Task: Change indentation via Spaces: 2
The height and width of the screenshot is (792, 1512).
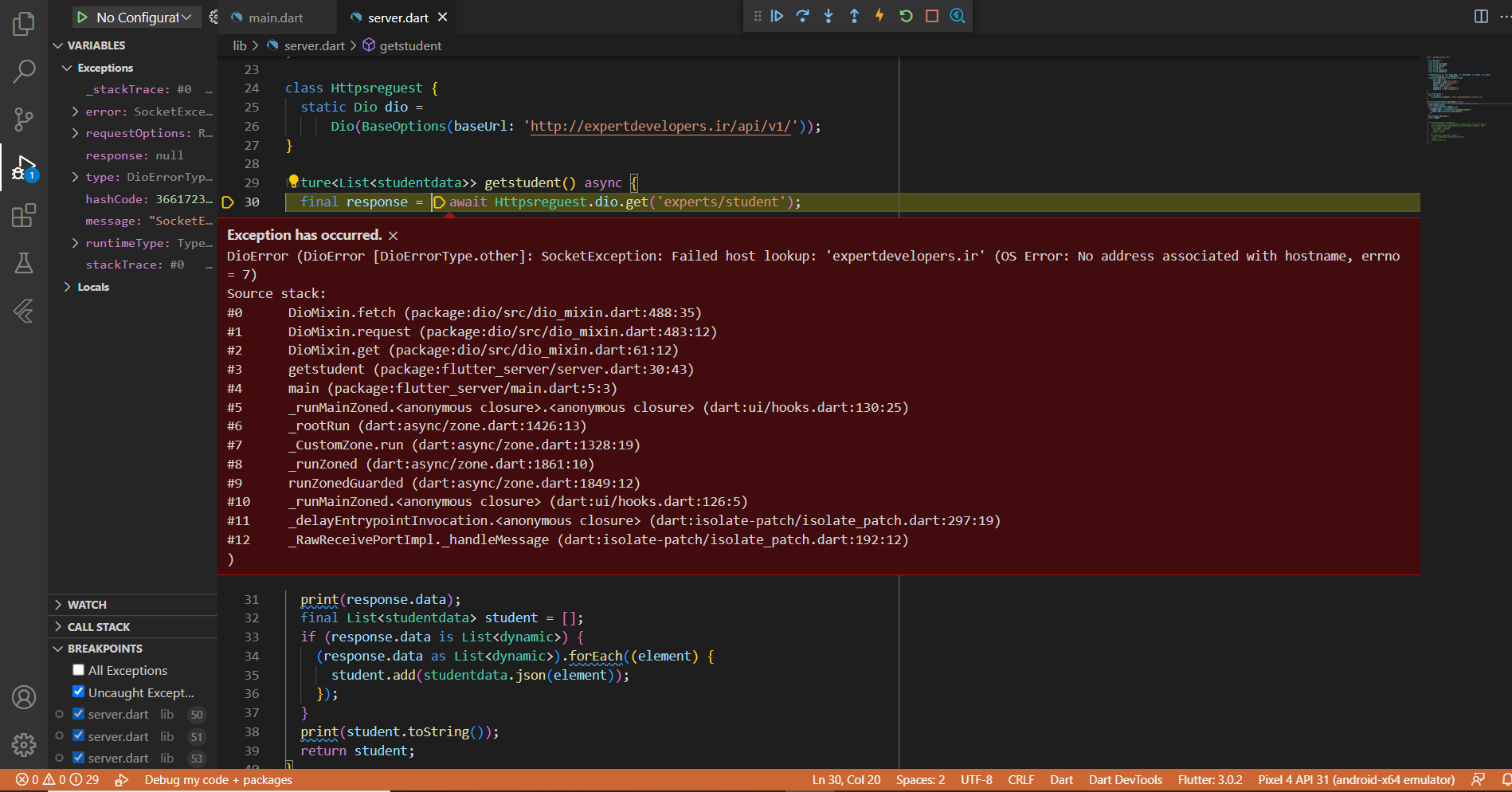Action: (920, 779)
